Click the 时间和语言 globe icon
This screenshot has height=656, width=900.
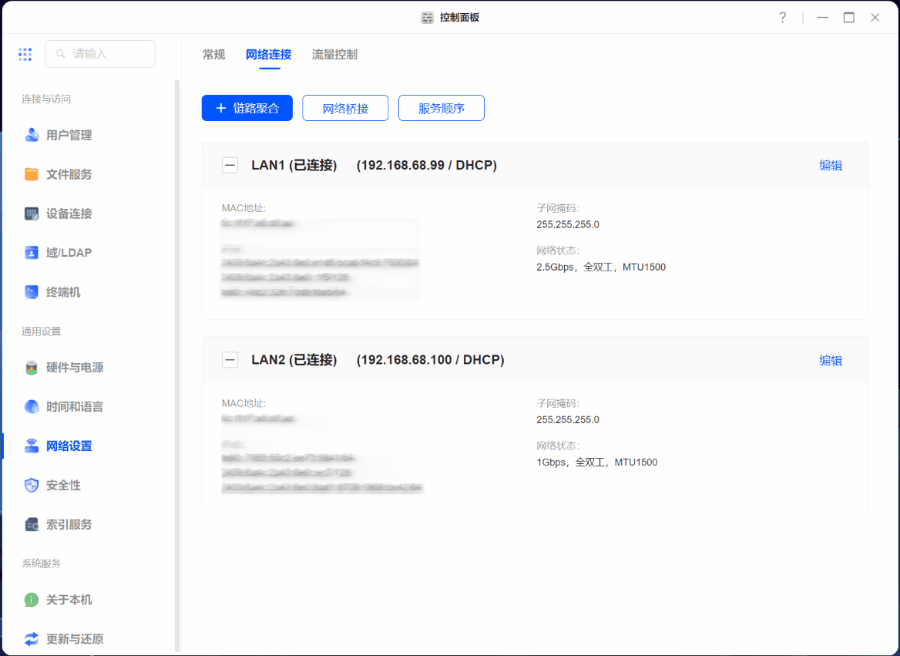pyautogui.click(x=32, y=407)
